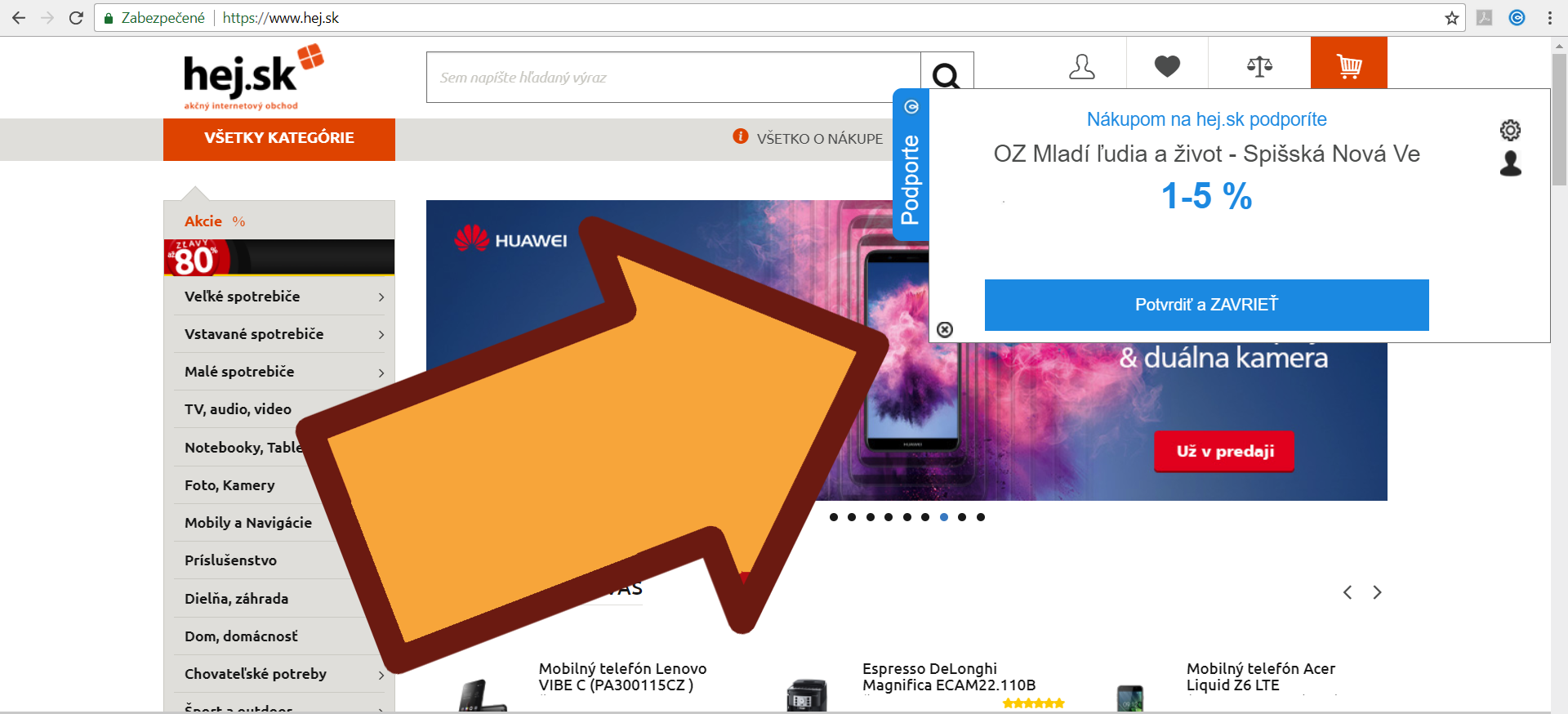This screenshot has width=1568, height=714.
Task: Click Nákupom na hej.sk podporíte text
Action: point(1206,119)
